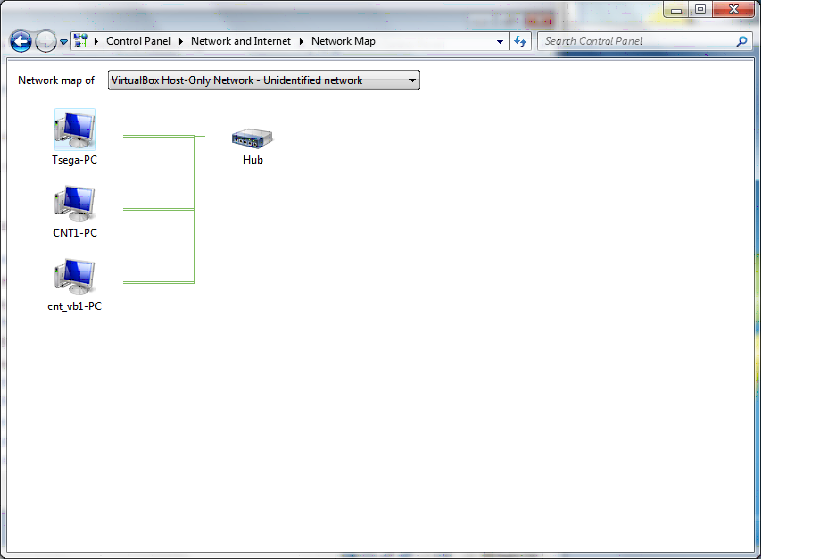Go back with the blue arrow

pyautogui.click(x=21, y=41)
